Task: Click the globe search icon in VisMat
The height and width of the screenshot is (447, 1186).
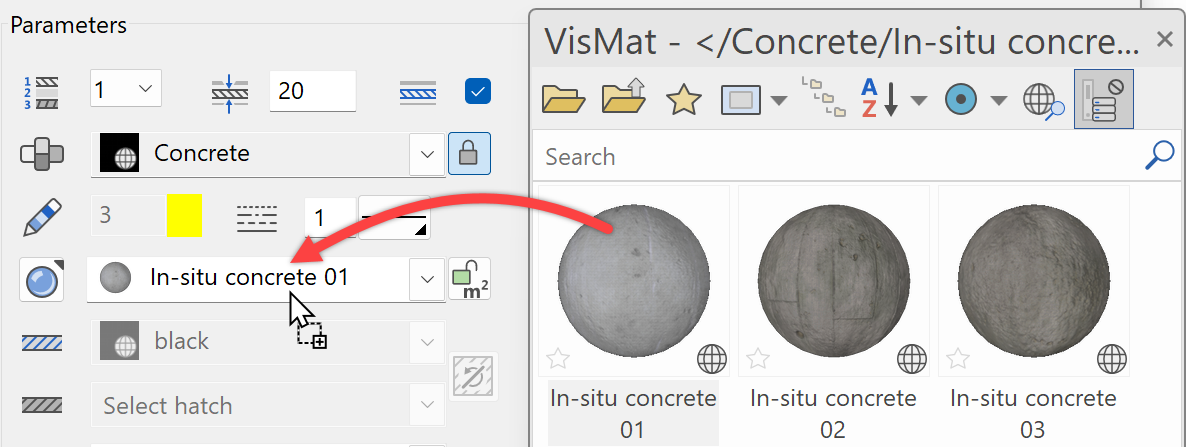Action: point(1043,100)
